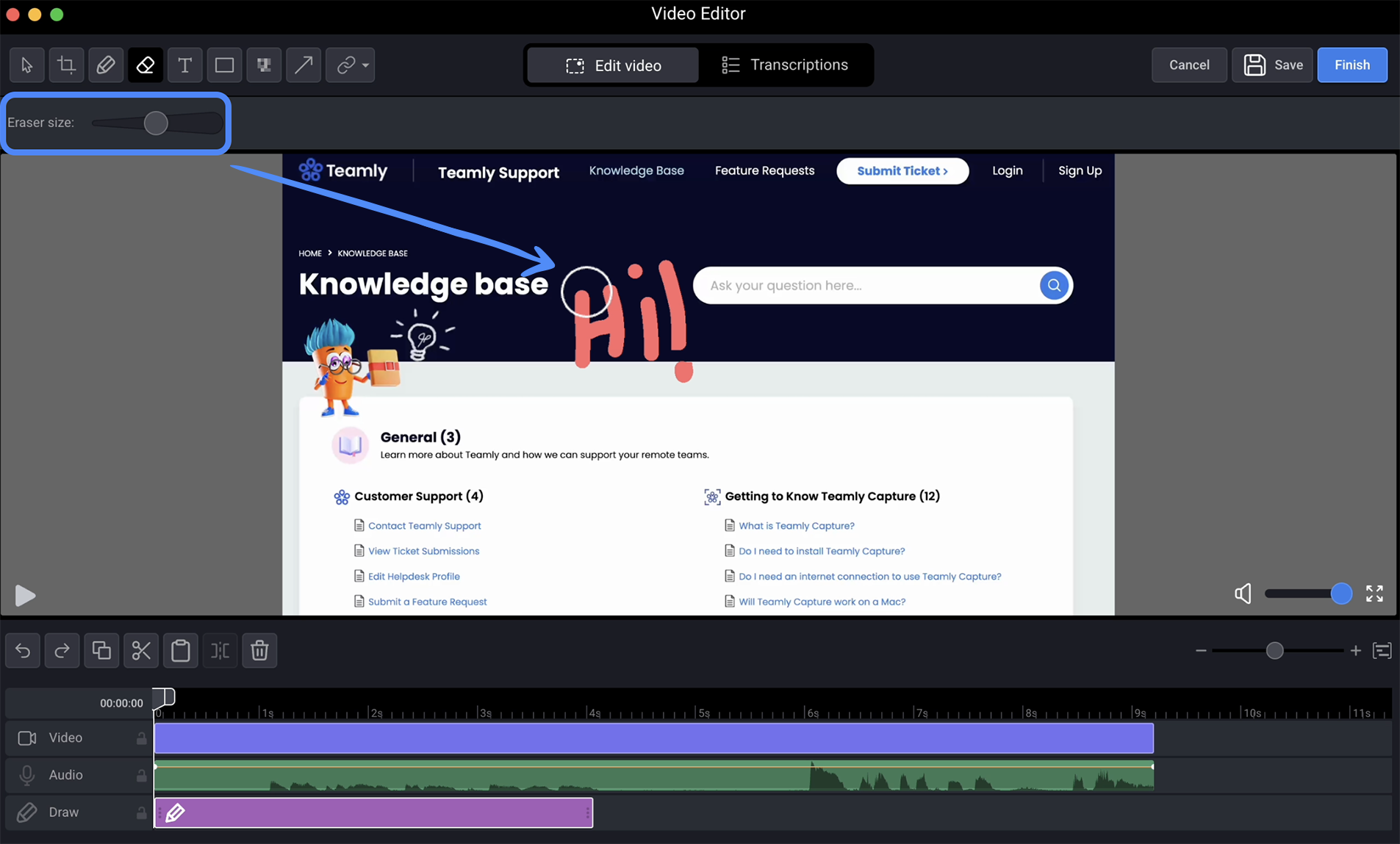Image resolution: width=1400 pixels, height=844 pixels.
Task: Select the purple Draw track clip
Action: tap(373, 812)
